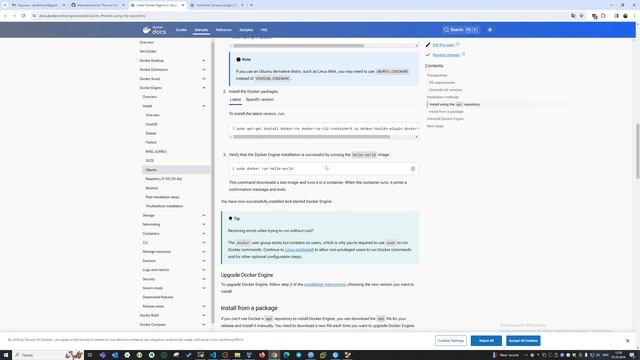
Task: Click the page vertical scrollbar thumb
Action: click(x=637, y=151)
